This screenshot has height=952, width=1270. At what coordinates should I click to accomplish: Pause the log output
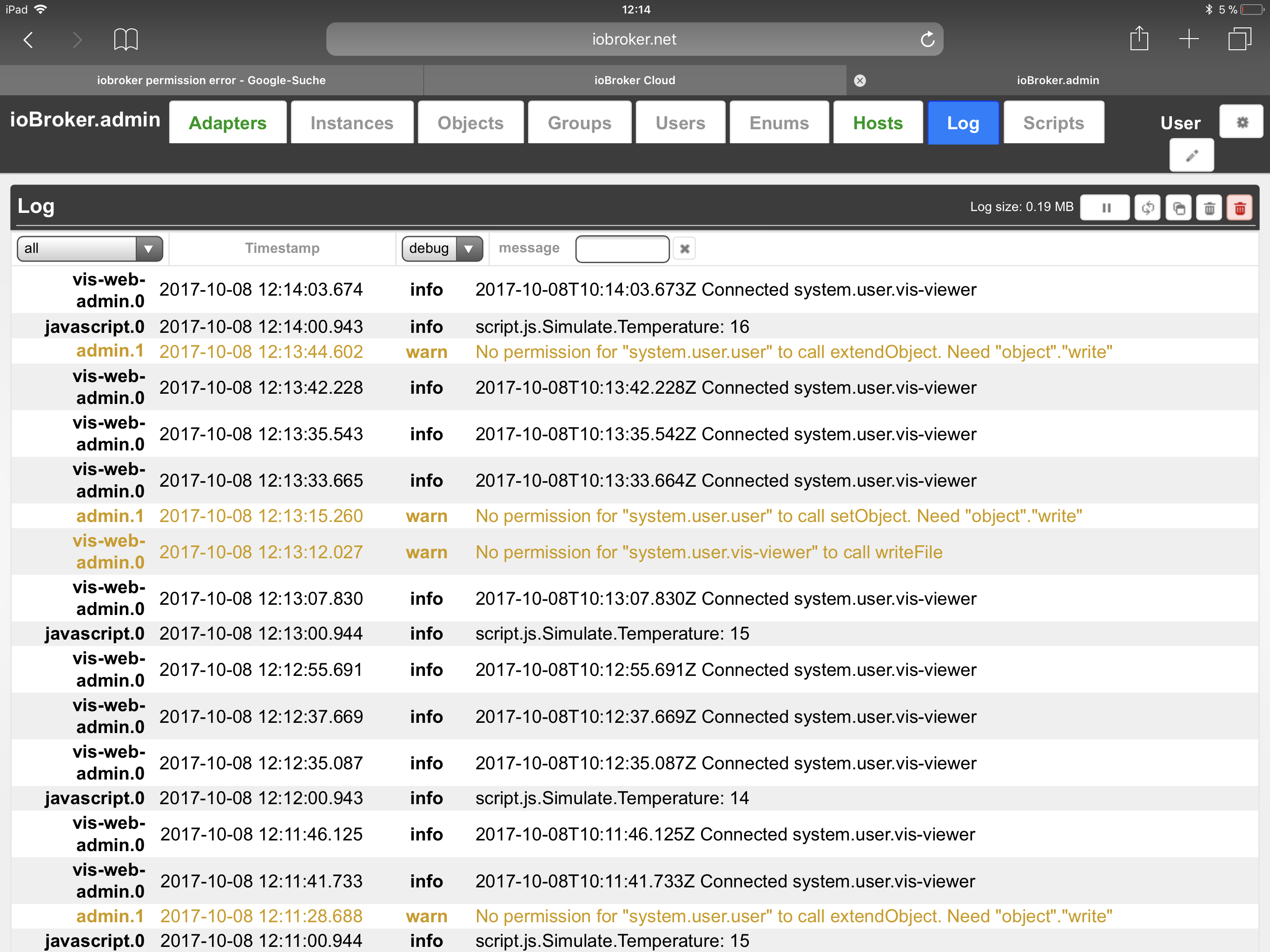pyautogui.click(x=1105, y=208)
